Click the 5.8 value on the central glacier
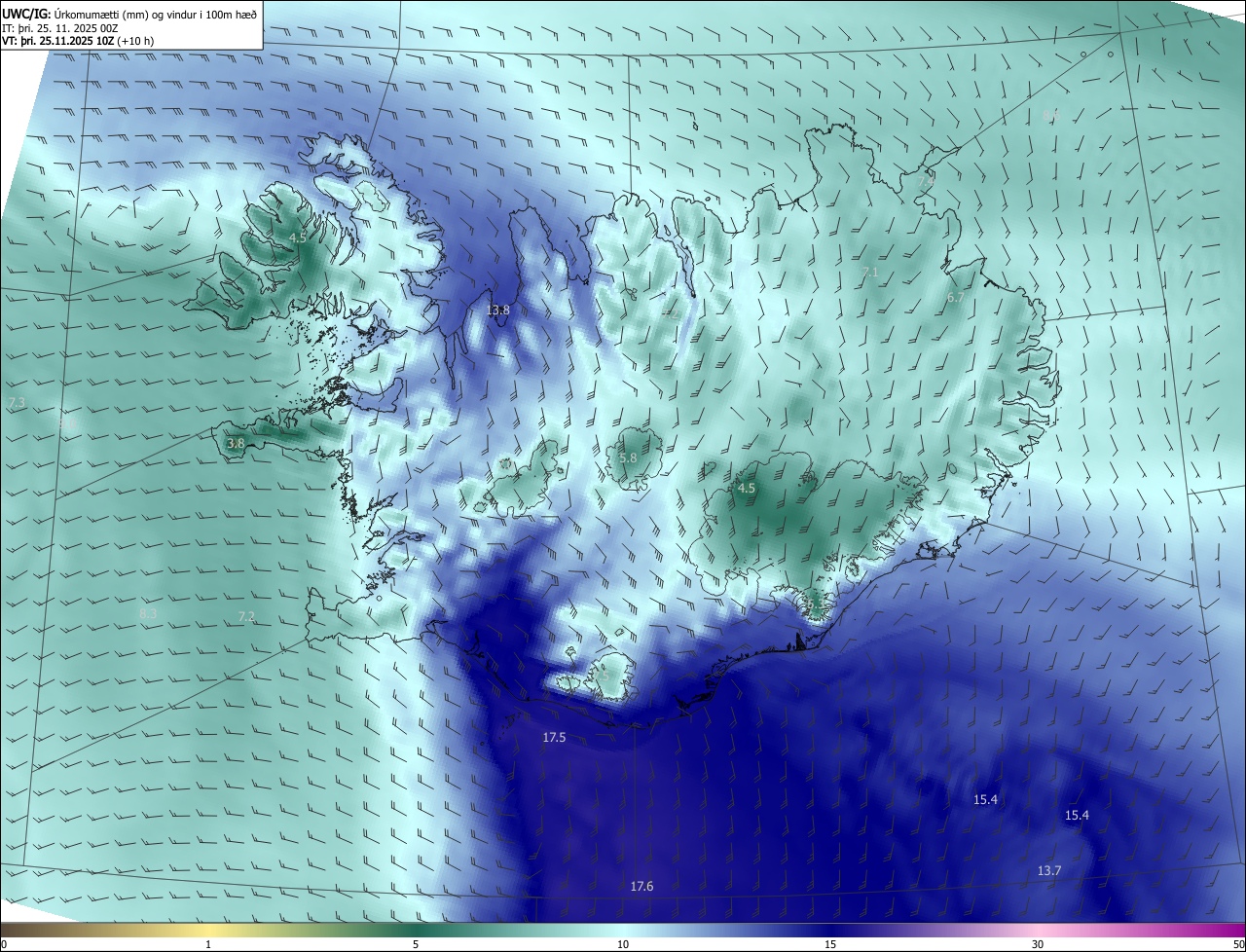The image size is (1246, 952). click(628, 458)
